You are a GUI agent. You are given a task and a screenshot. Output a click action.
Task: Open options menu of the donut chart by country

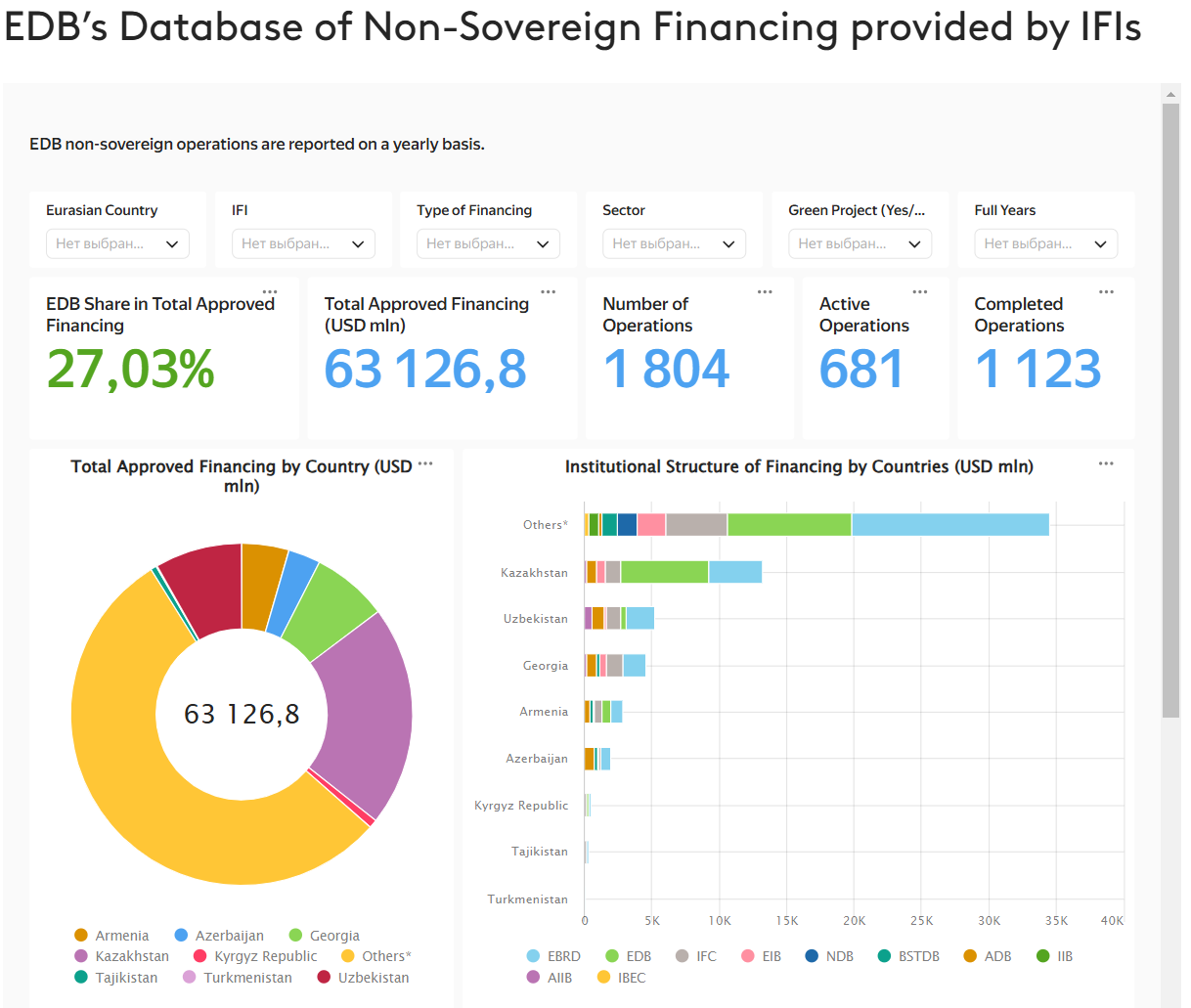click(x=425, y=464)
